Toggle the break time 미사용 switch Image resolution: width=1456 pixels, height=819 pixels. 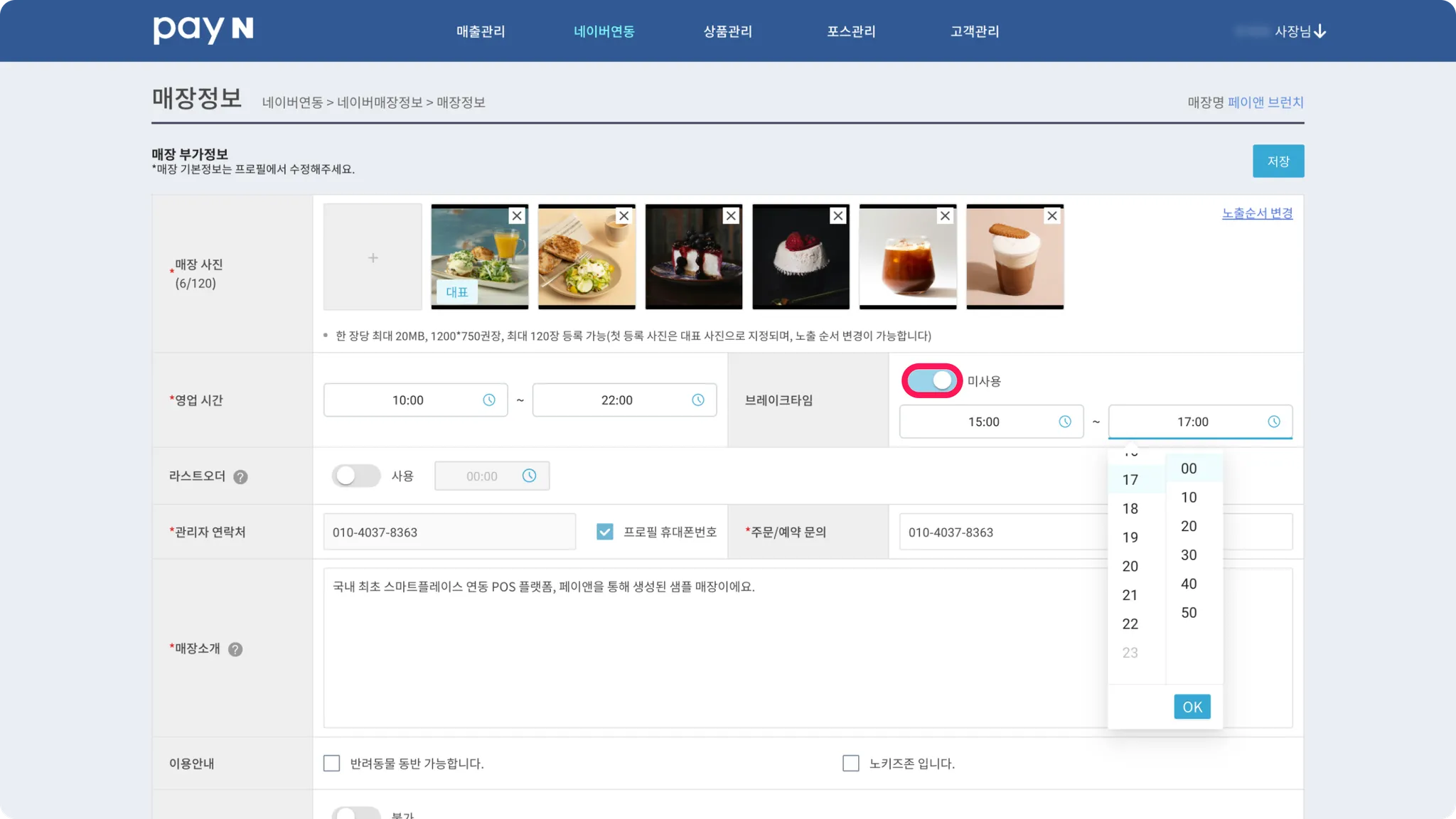pyautogui.click(x=931, y=381)
